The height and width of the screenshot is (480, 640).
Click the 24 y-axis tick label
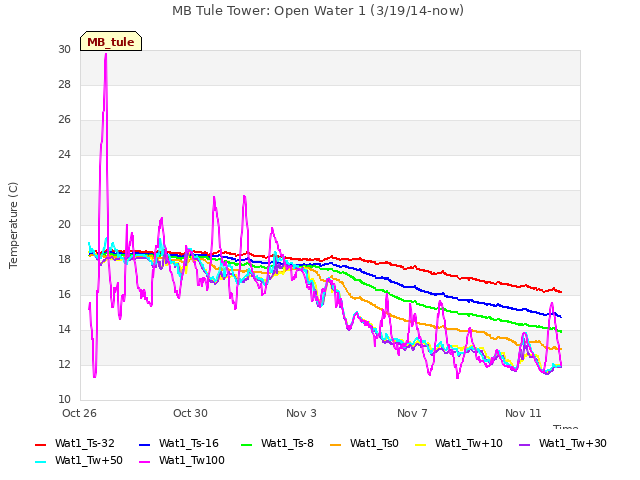point(64,155)
